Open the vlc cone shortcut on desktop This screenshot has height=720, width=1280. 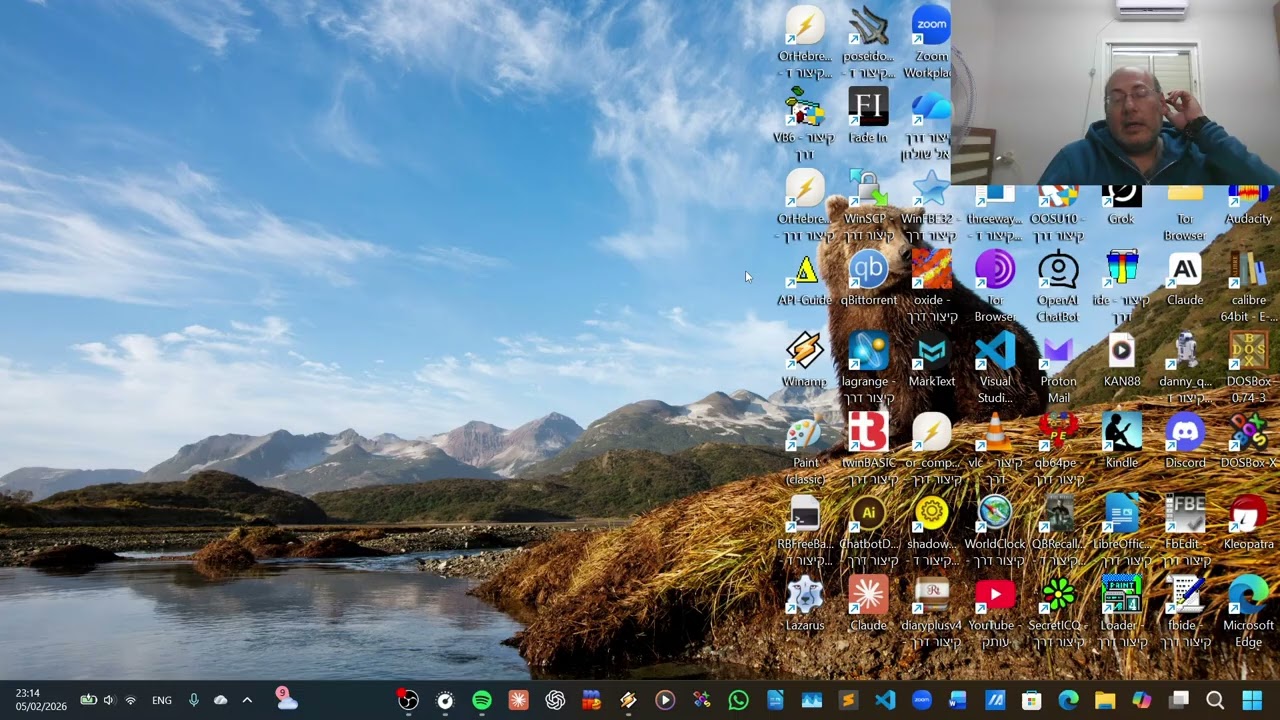pyautogui.click(x=995, y=448)
